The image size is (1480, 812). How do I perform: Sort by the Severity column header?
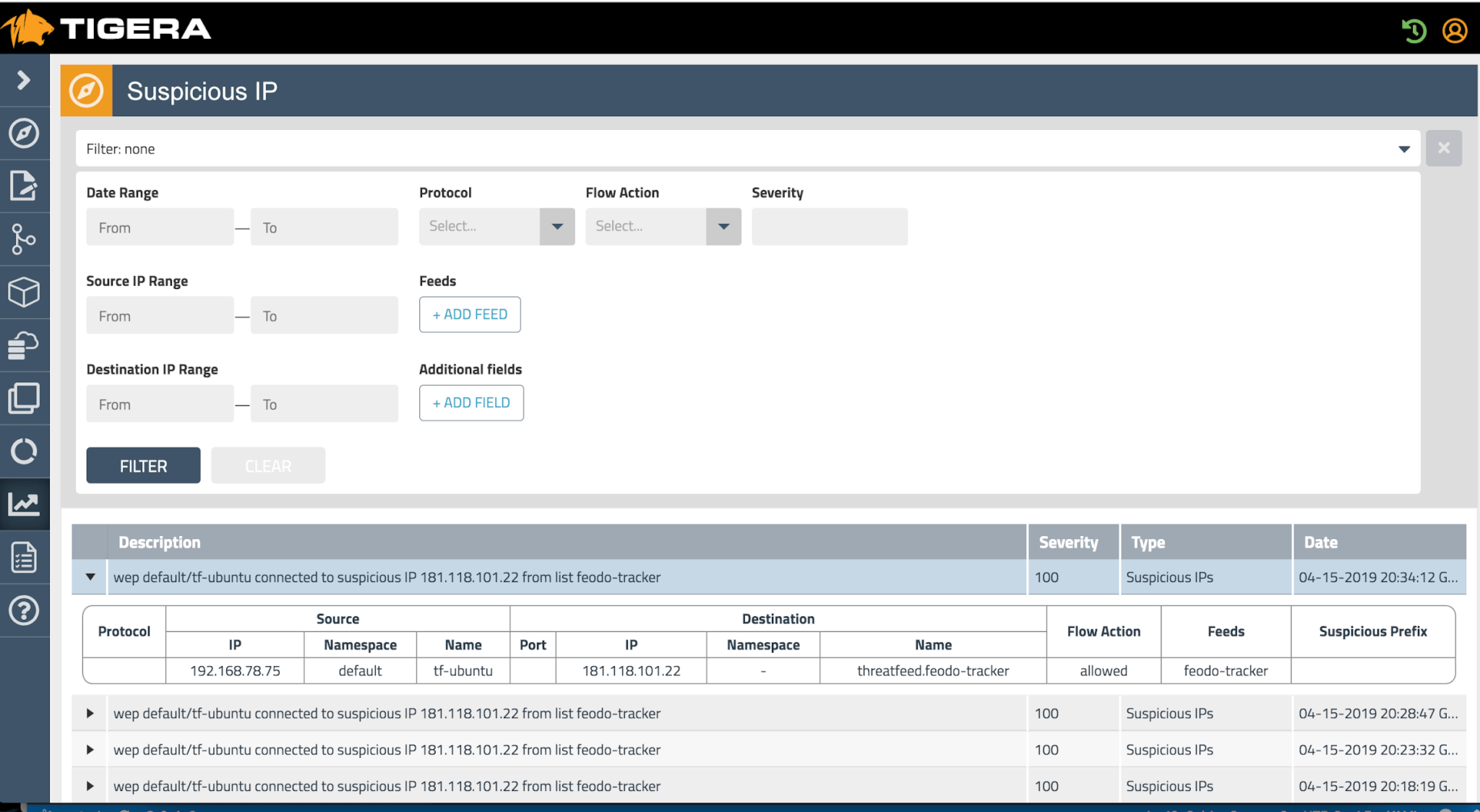click(x=1073, y=542)
